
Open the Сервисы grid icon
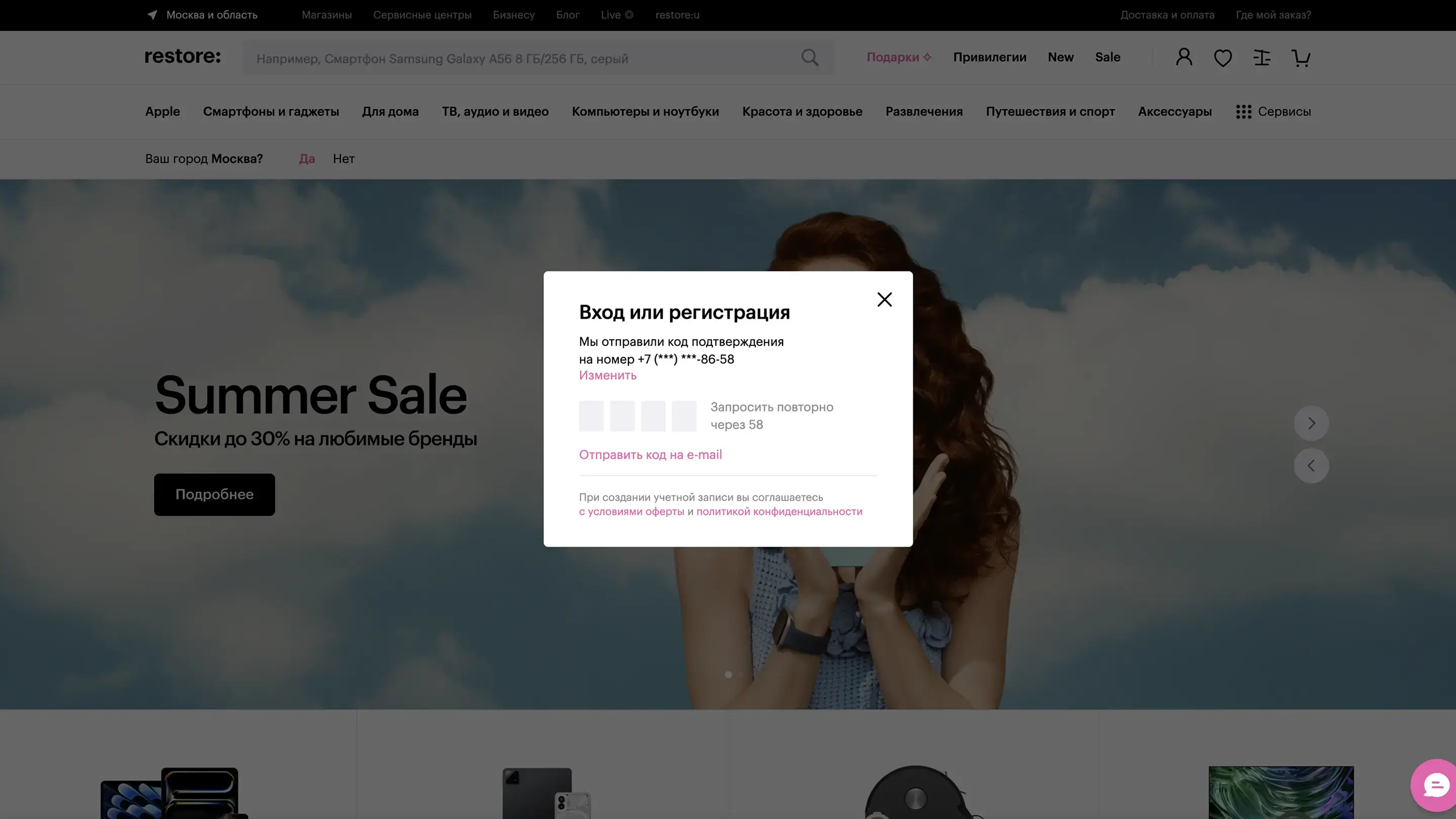(x=1244, y=111)
